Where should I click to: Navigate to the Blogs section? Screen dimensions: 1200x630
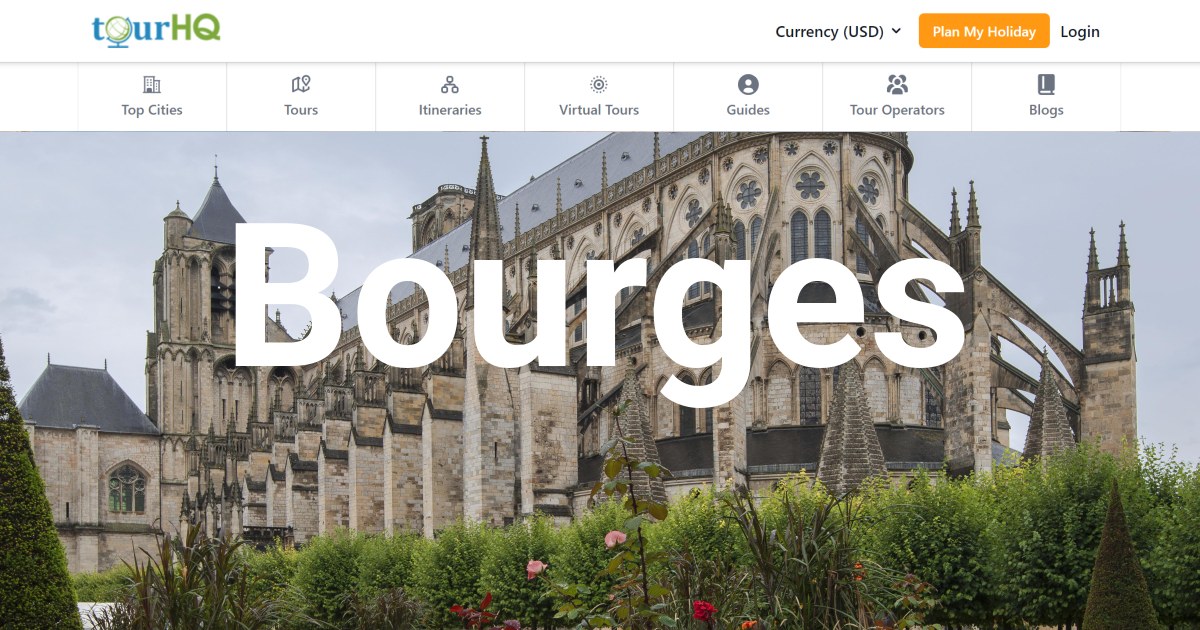point(1045,110)
